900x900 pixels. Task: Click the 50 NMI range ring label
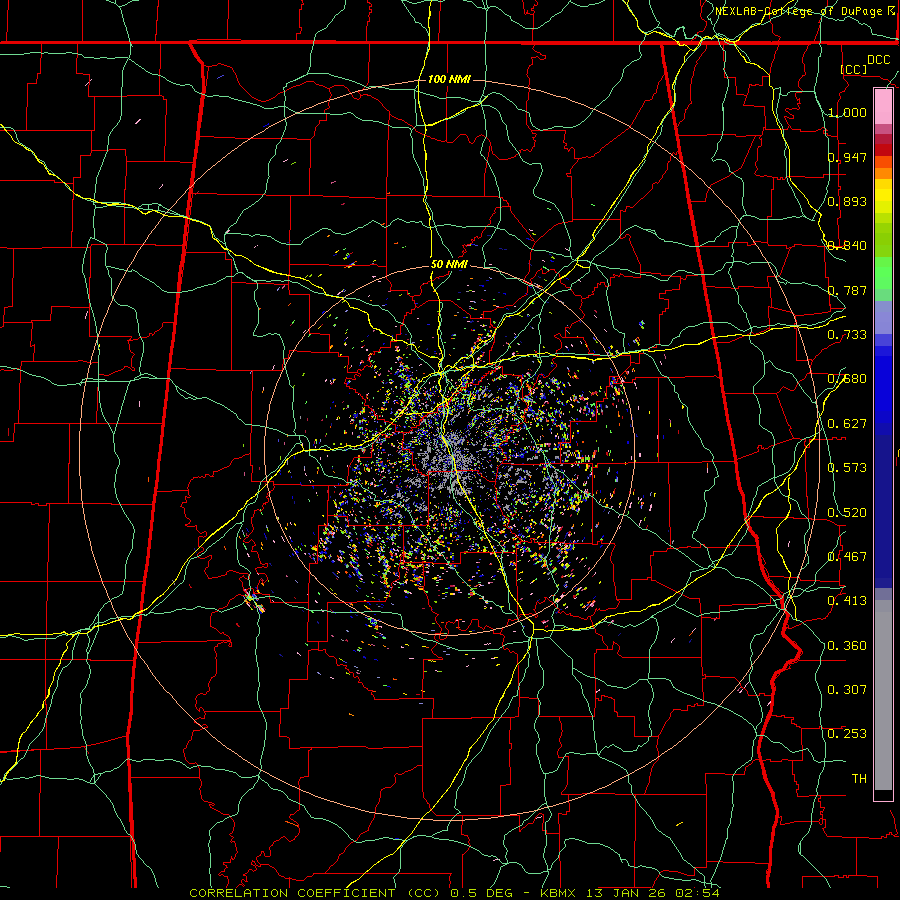449,265
